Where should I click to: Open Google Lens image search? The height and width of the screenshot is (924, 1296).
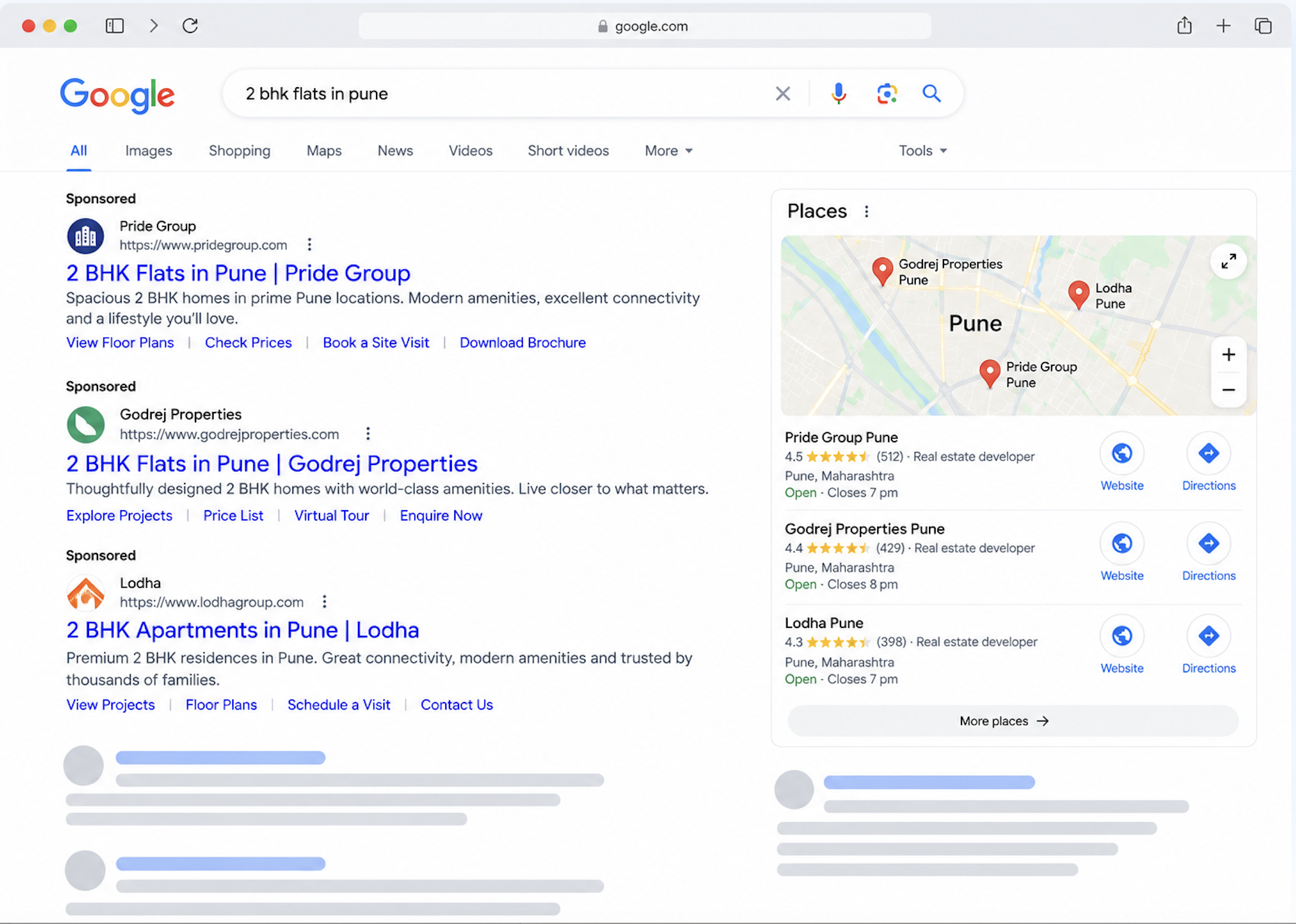coord(886,93)
